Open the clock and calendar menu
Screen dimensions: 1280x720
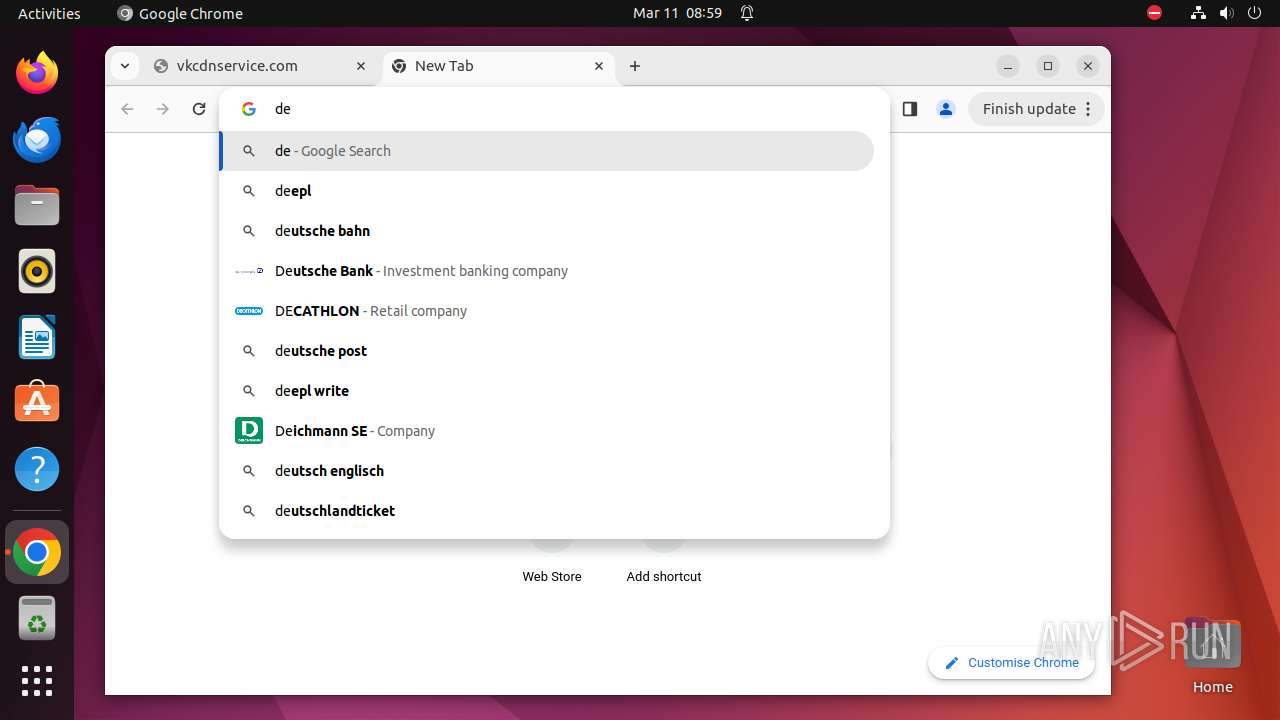tap(677, 13)
